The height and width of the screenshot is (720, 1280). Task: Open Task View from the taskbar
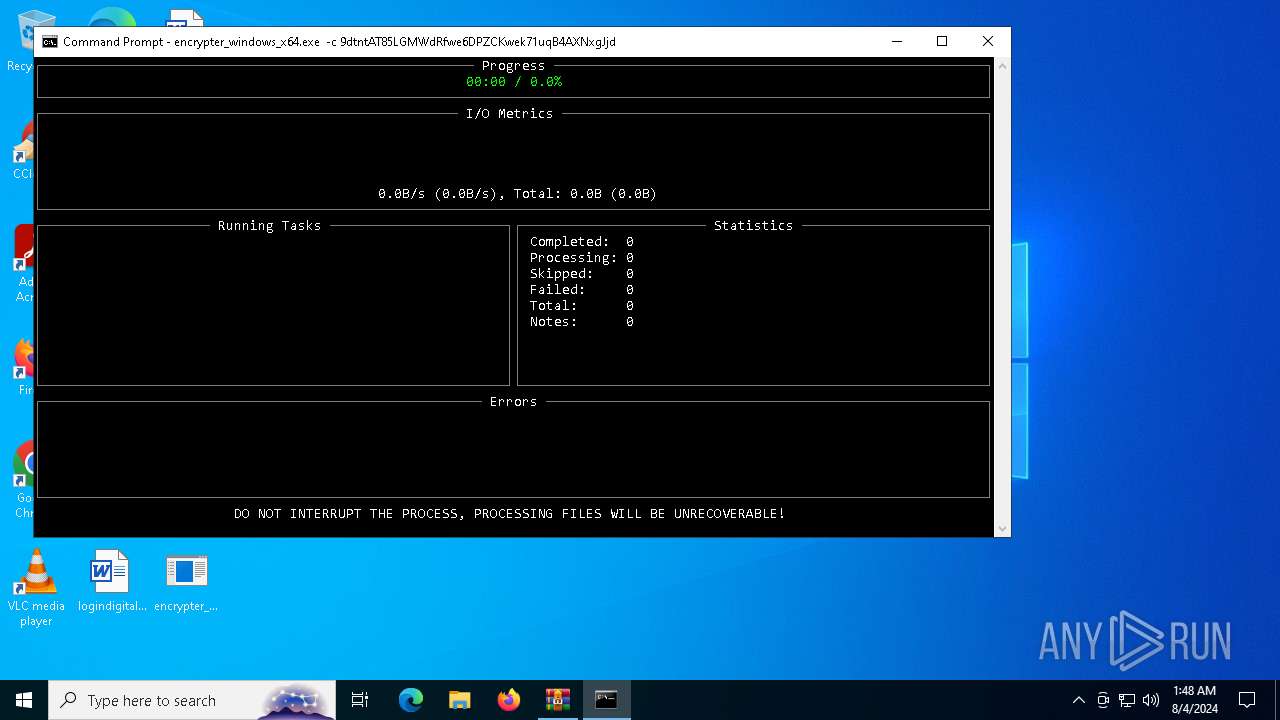click(361, 700)
